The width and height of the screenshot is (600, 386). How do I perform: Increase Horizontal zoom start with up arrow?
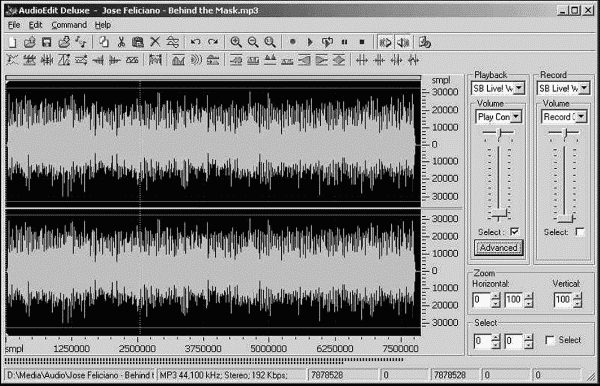(x=496, y=296)
